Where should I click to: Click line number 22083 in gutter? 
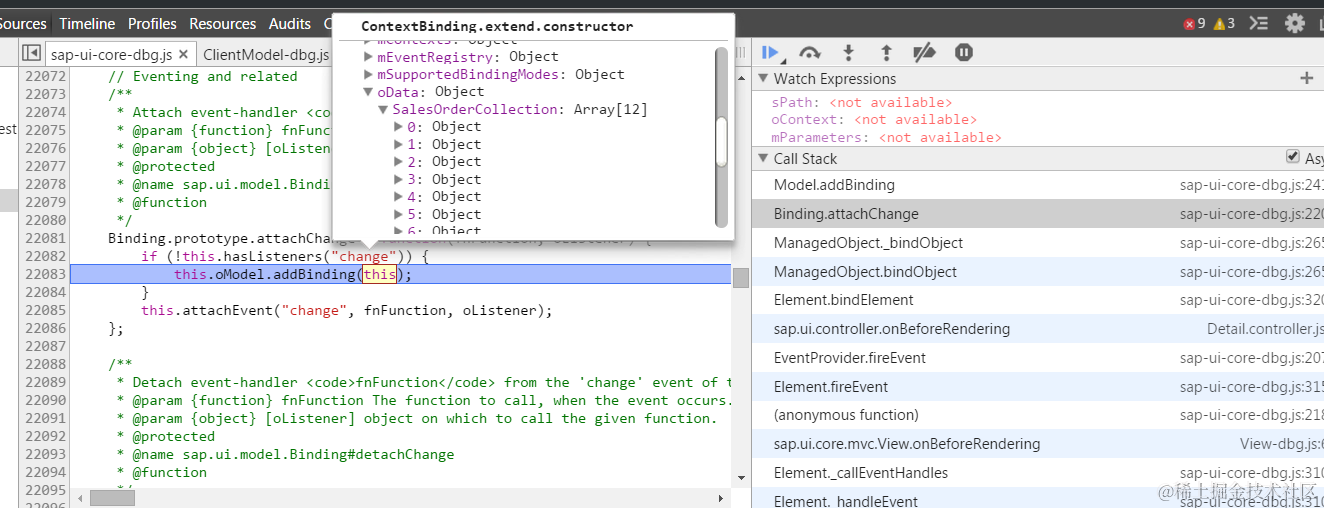[x=45, y=274]
